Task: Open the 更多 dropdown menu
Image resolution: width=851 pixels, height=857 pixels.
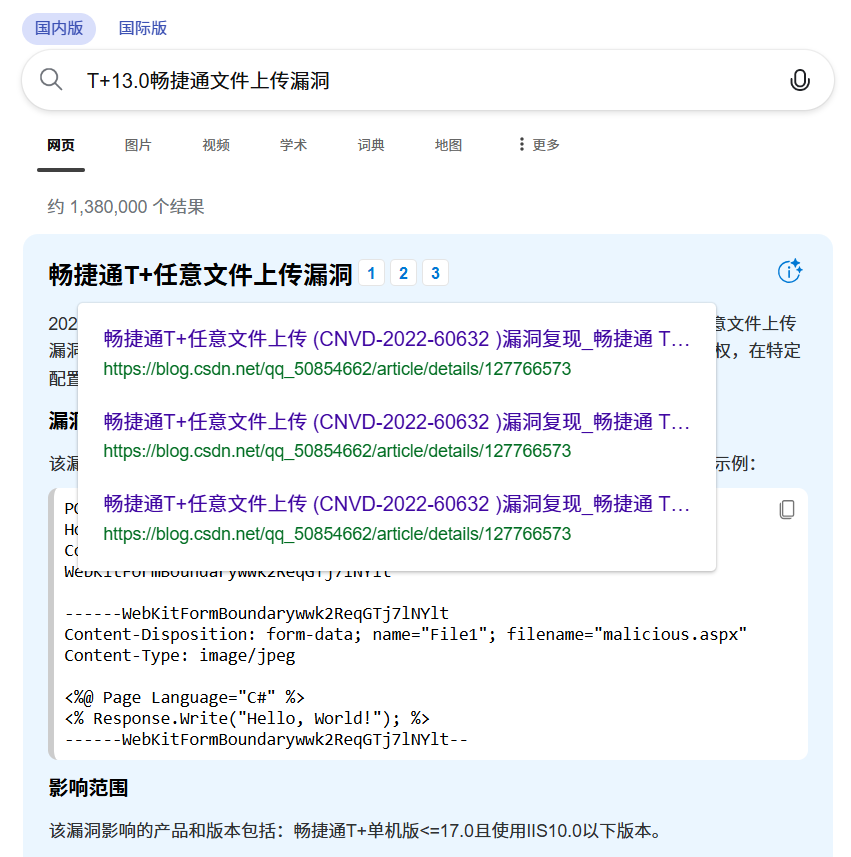Action: (538, 144)
